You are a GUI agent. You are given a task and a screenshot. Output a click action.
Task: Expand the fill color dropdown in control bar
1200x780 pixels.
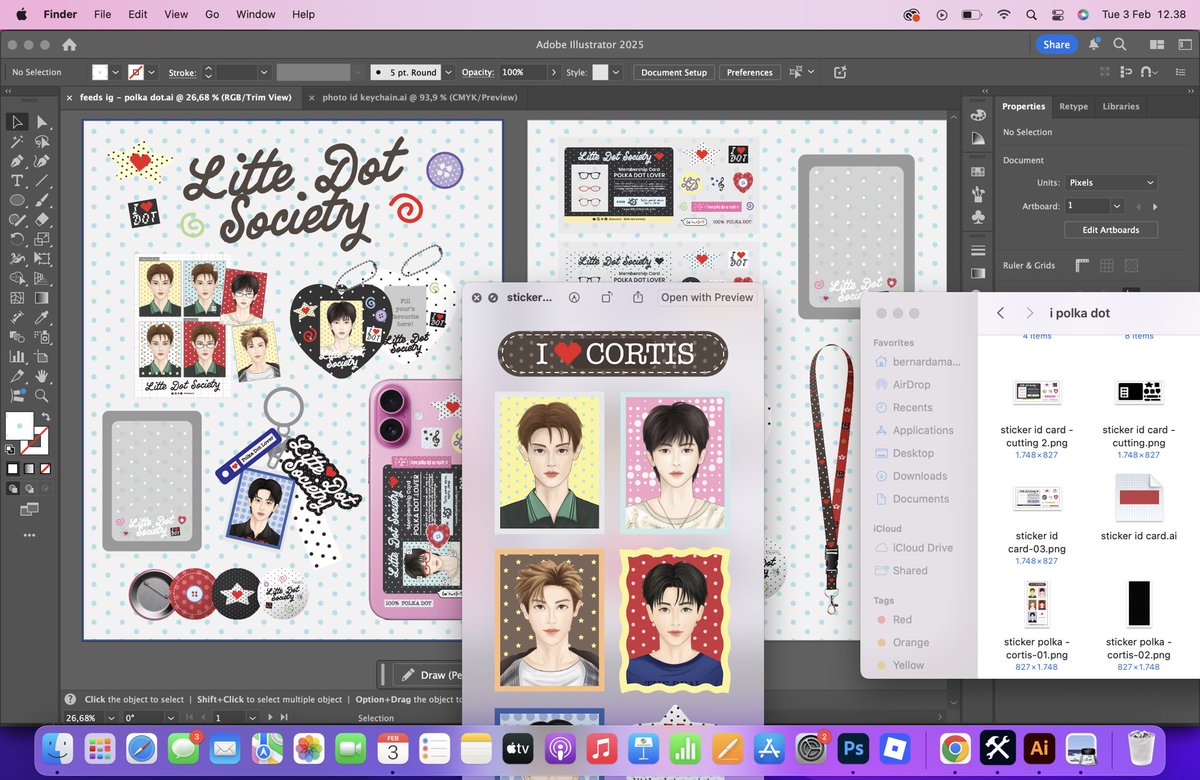pyautogui.click(x=116, y=72)
